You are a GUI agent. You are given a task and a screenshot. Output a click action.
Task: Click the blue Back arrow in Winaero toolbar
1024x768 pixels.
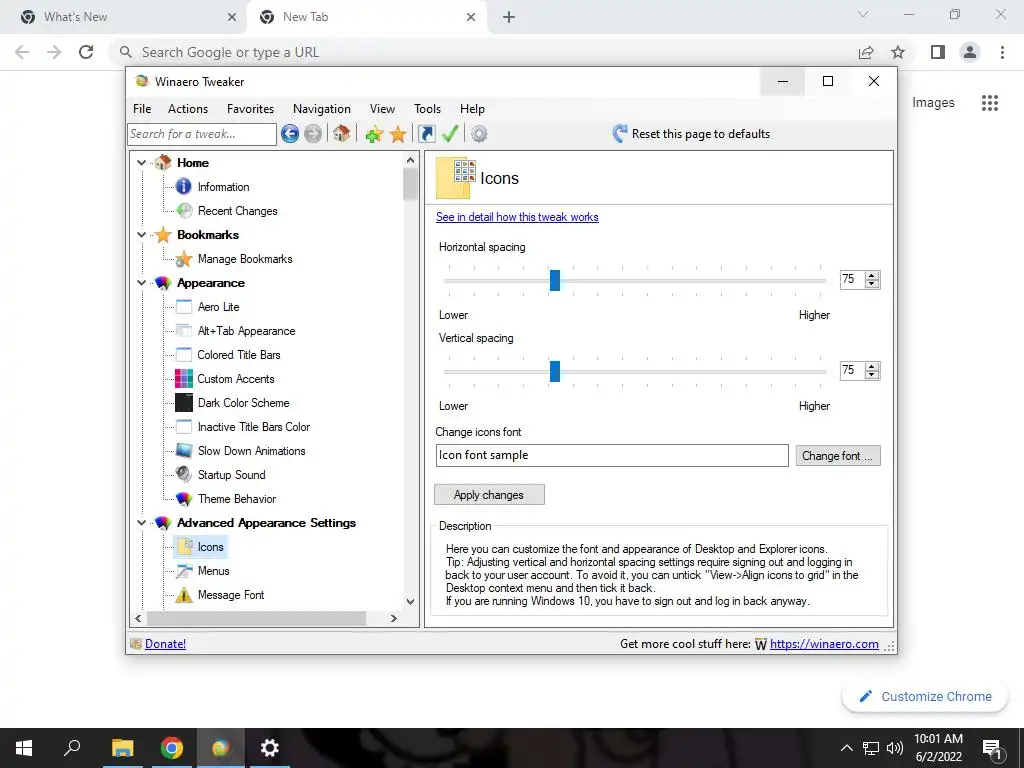click(290, 134)
